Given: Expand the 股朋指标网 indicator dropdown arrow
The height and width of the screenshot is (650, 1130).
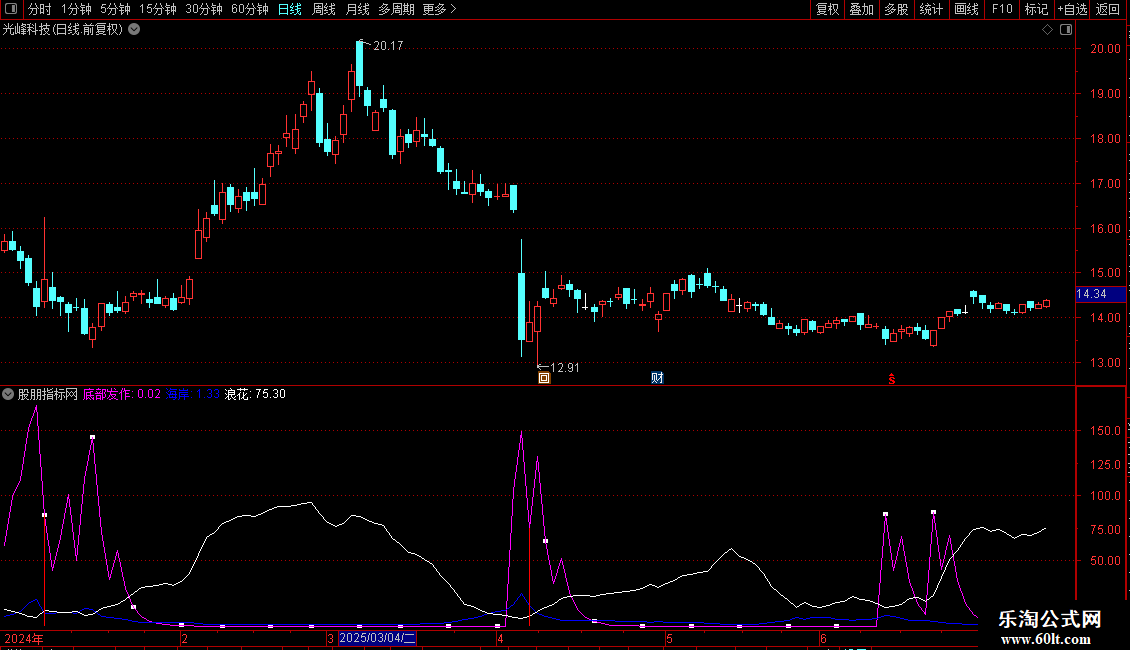Looking at the screenshot, I should 8,394.
